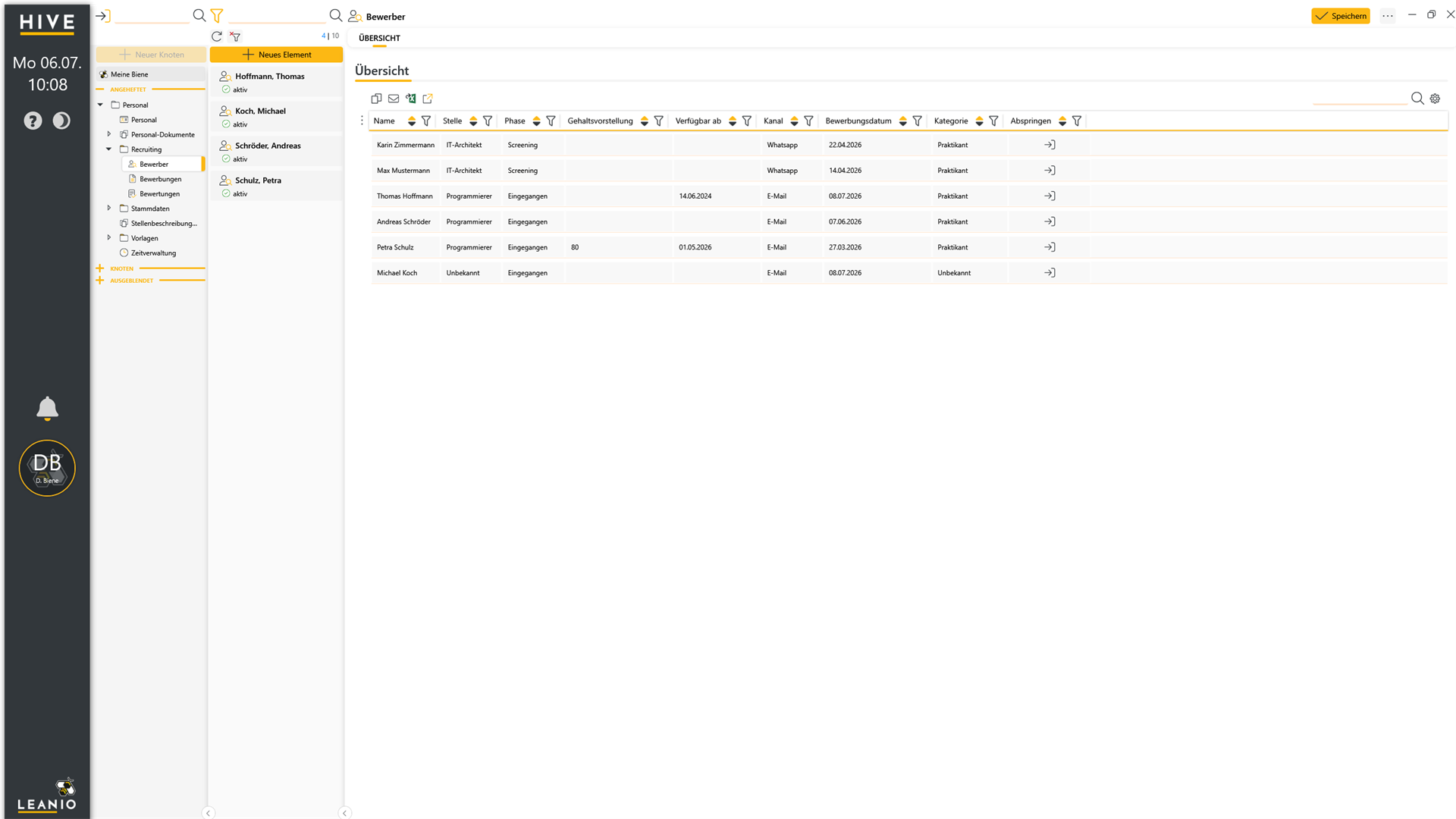Click the Neues Element button
Screen dimensions: 1456x819
point(276,55)
